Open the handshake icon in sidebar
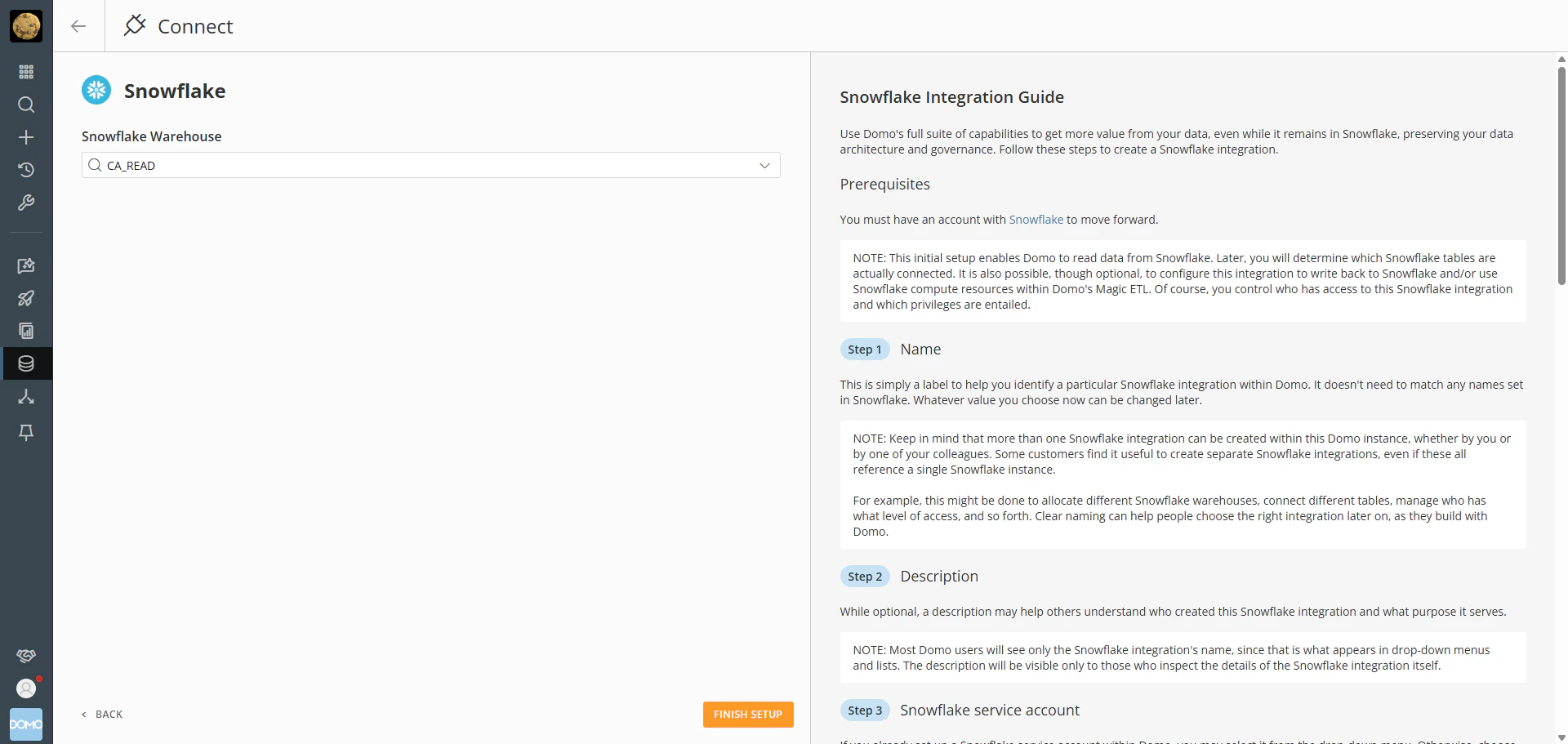The width and height of the screenshot is (1568, 744). pyautogui.click(x=26, y=656)
